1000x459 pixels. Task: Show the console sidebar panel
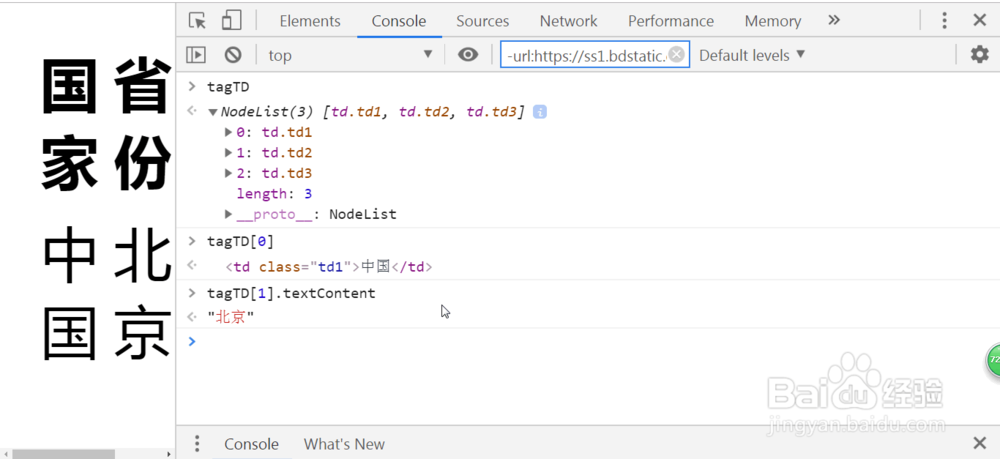197,55
